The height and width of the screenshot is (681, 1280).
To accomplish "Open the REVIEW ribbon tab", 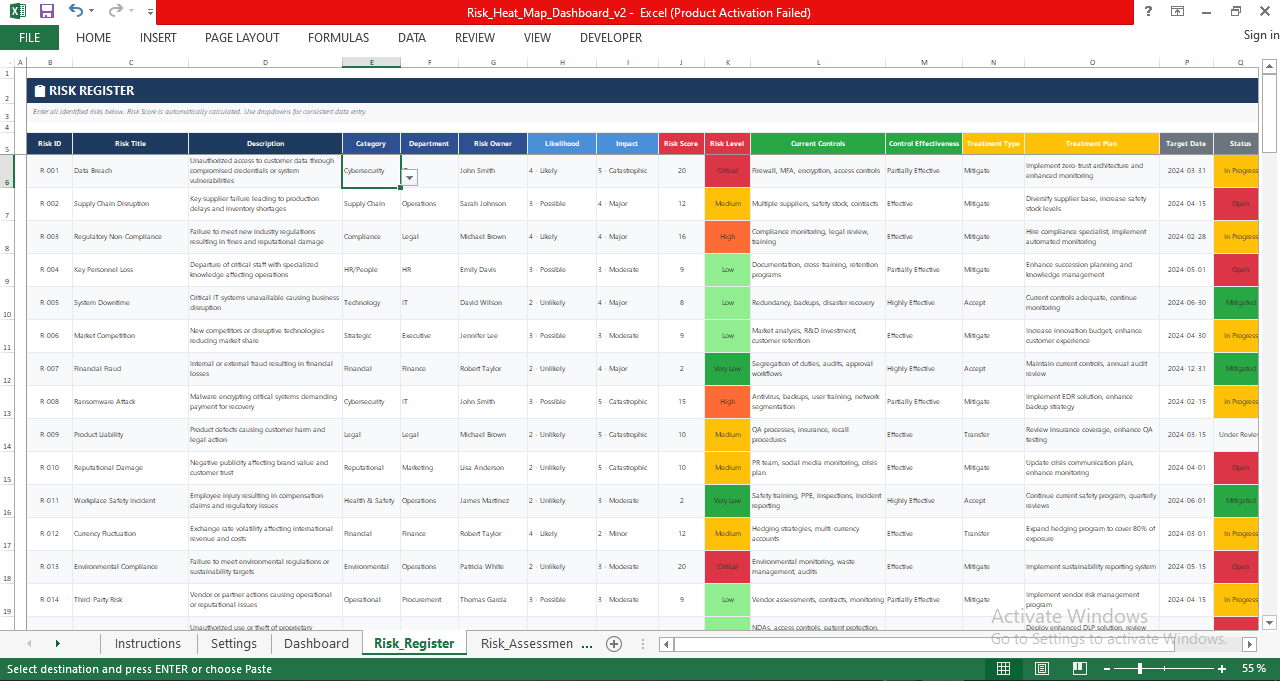I will tap(475, 37).
